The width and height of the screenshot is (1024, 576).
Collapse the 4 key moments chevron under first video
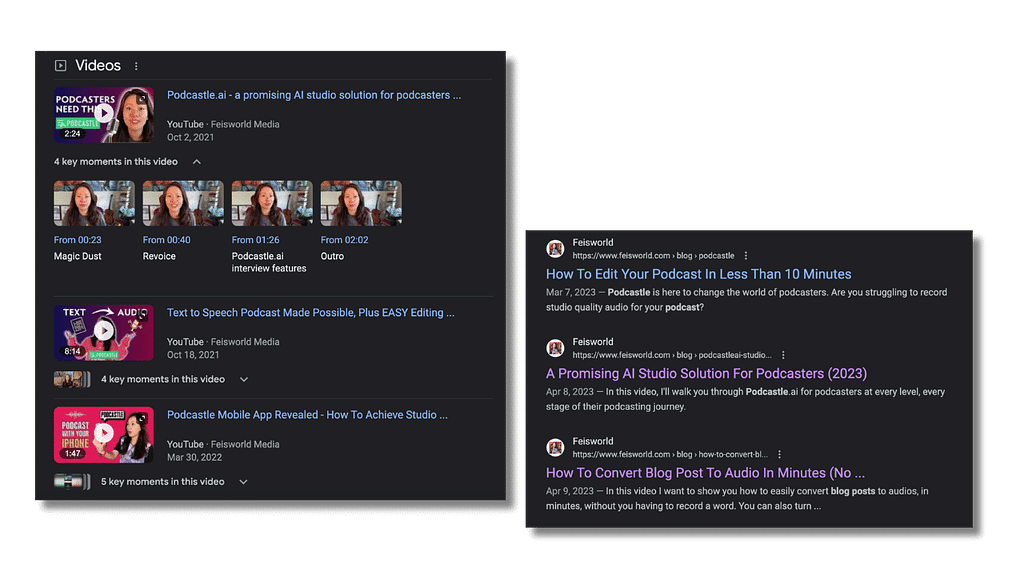(197, 161)
